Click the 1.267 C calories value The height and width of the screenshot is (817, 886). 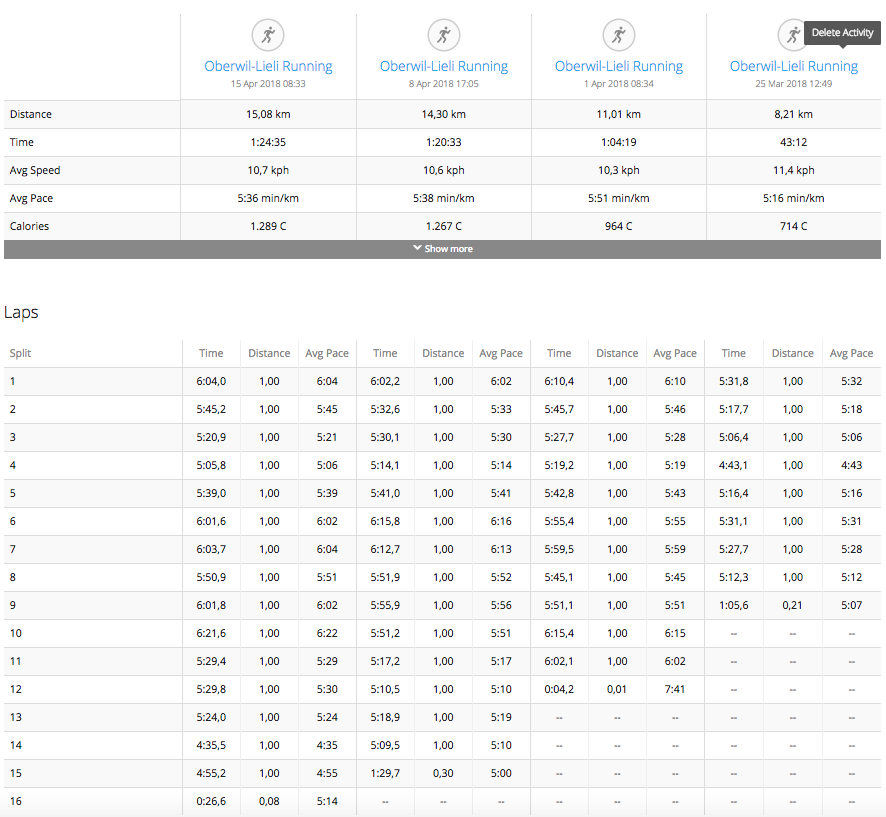coord(444,226)
